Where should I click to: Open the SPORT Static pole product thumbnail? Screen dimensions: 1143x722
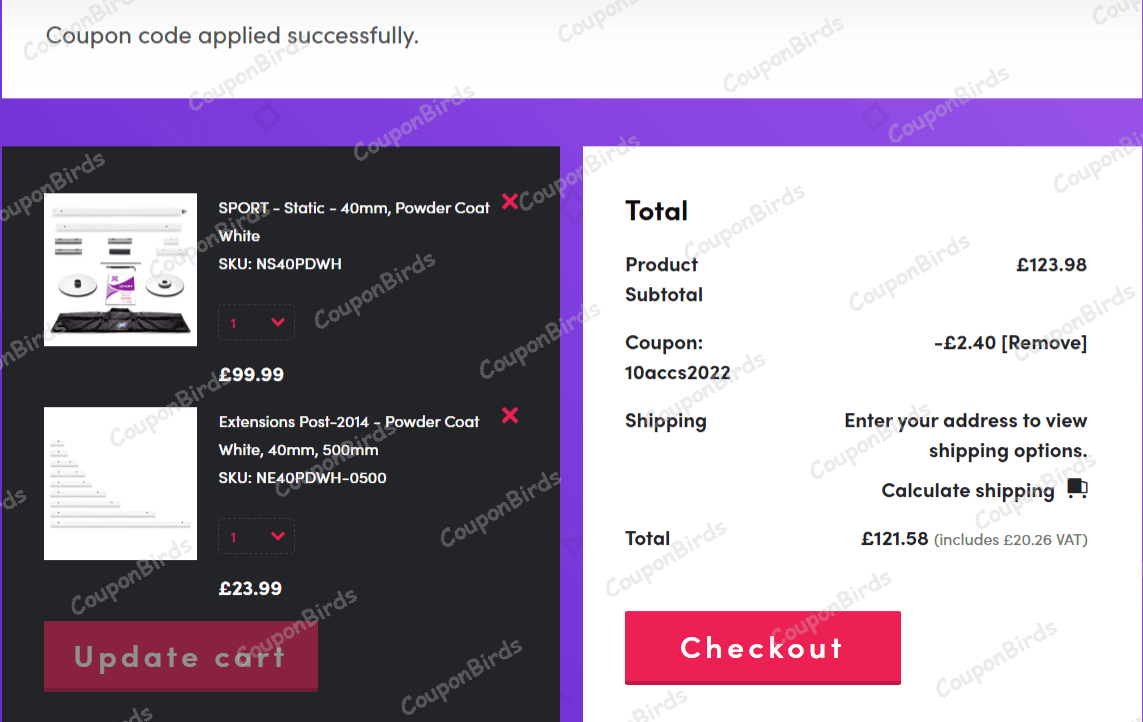121,270
